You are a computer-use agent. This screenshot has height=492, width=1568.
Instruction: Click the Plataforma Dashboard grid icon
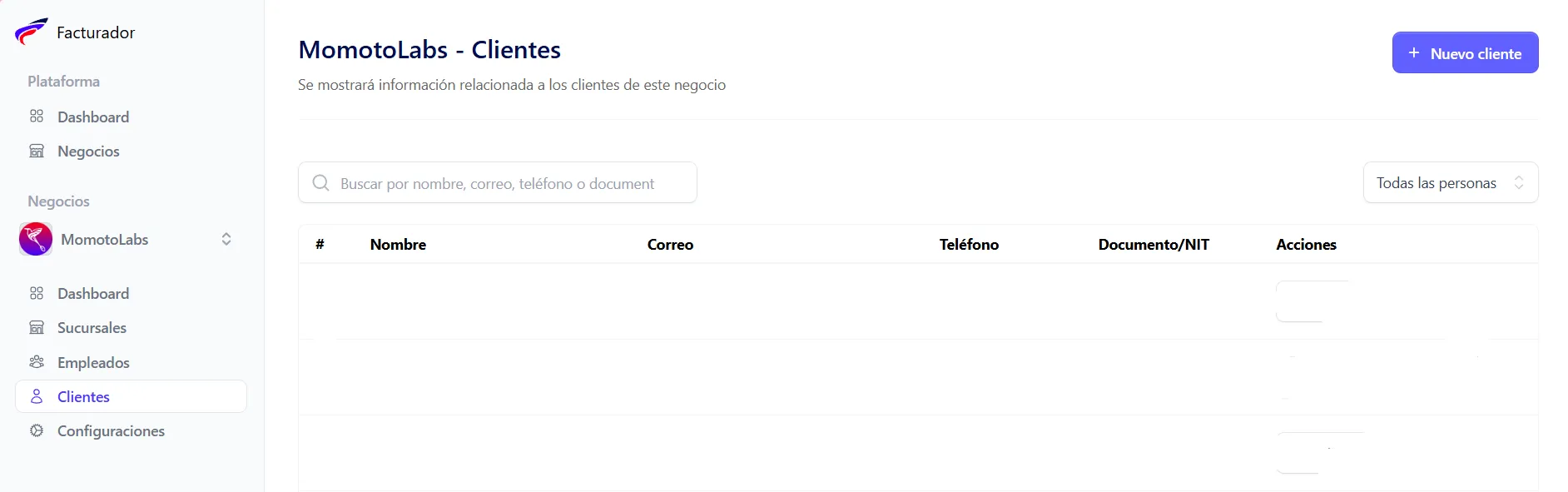[37, 117]
